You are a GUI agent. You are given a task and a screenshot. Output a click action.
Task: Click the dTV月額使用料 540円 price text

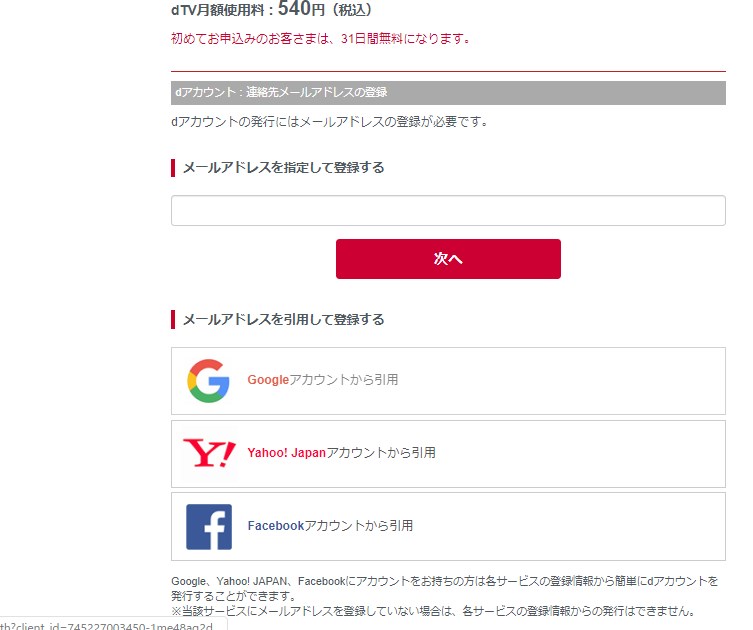pos(271,10)
